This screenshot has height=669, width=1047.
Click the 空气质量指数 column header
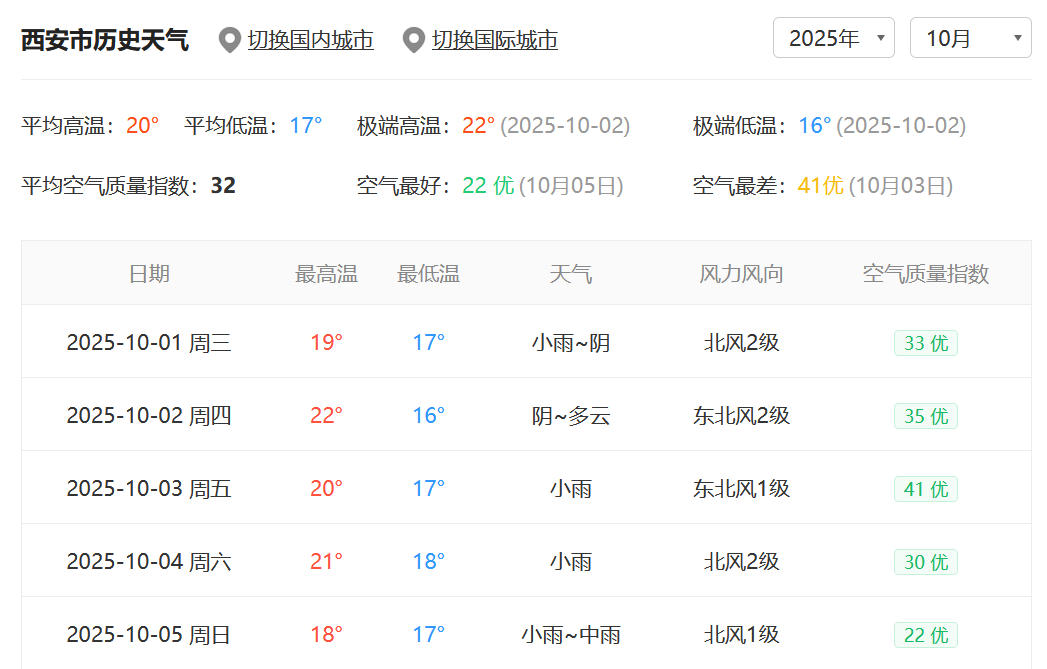pos(925,274)
